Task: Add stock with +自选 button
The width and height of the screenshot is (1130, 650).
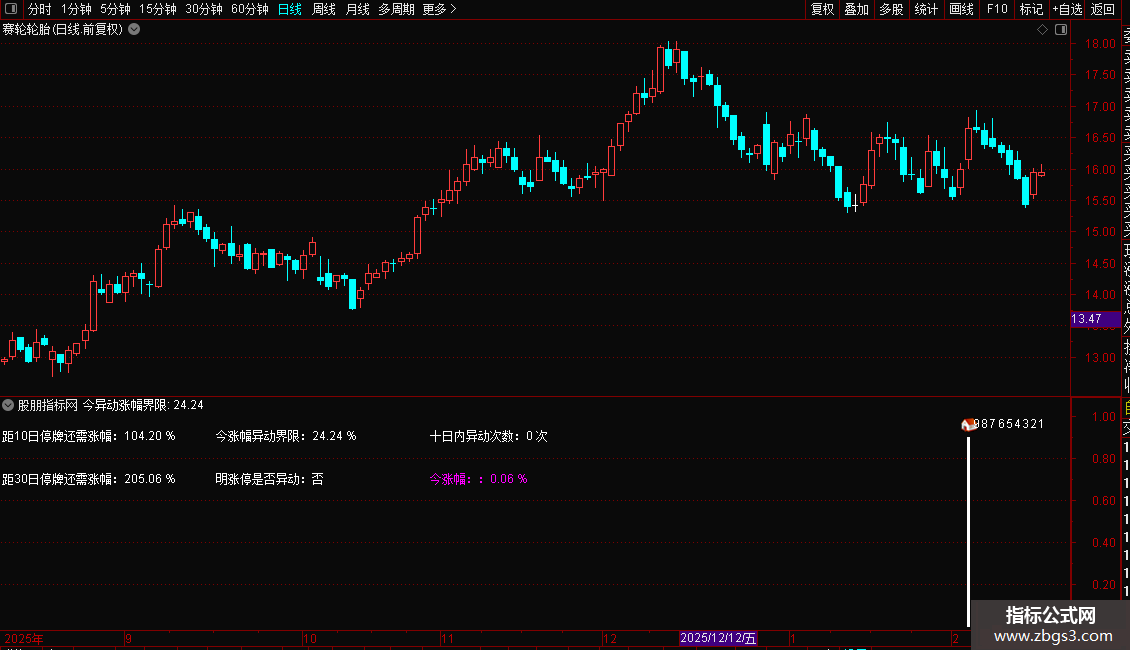Action: tap(1067, 9)
